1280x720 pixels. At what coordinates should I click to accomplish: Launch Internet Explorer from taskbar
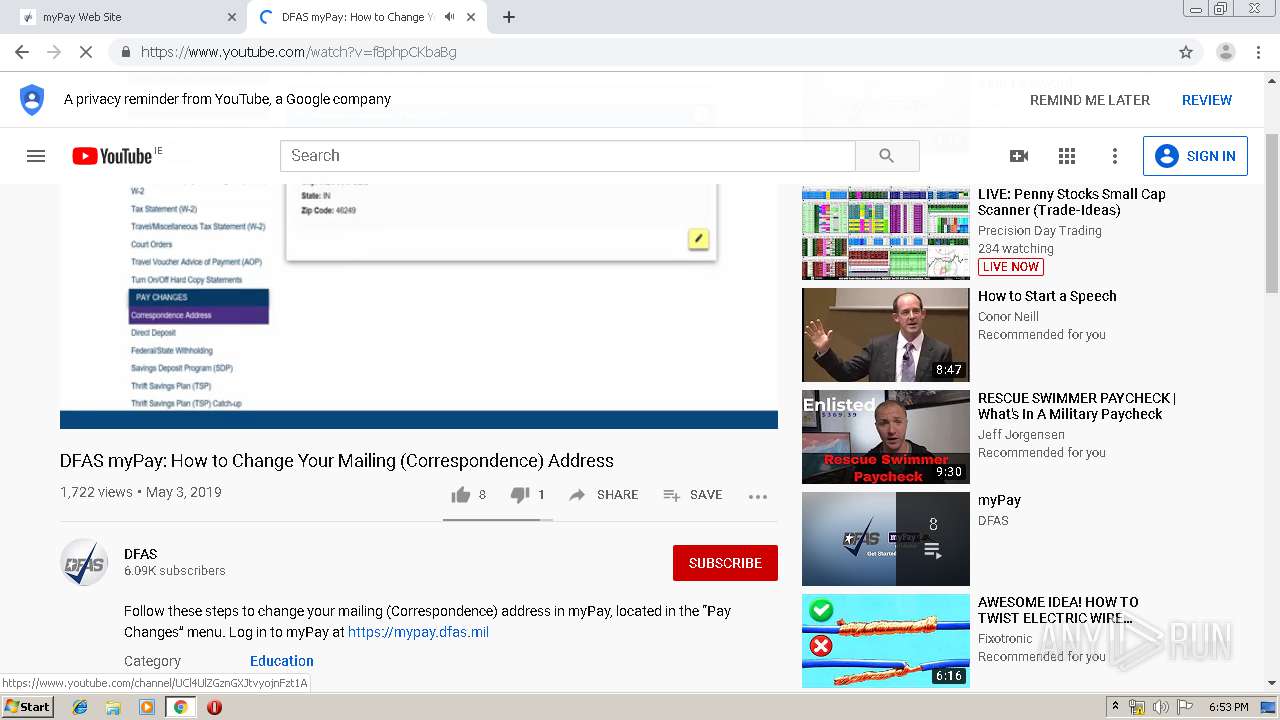80,707
